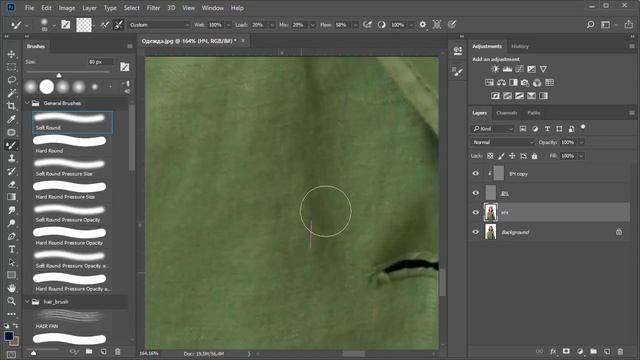
Task: Select the Zoom tool in toolbar
Action: tap(11, 301)
